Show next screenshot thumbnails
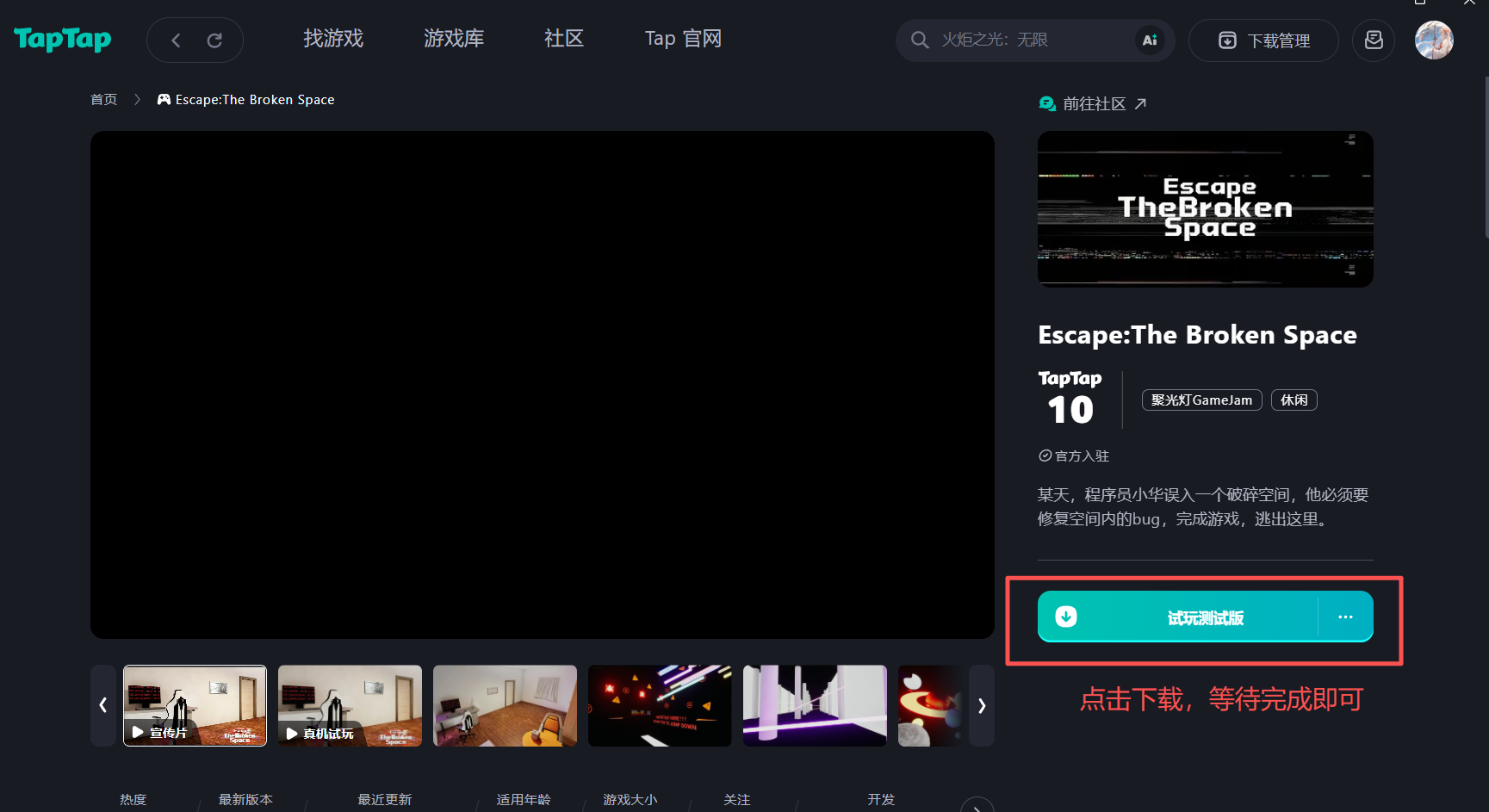1489x812 pixels. pos(982,705)
